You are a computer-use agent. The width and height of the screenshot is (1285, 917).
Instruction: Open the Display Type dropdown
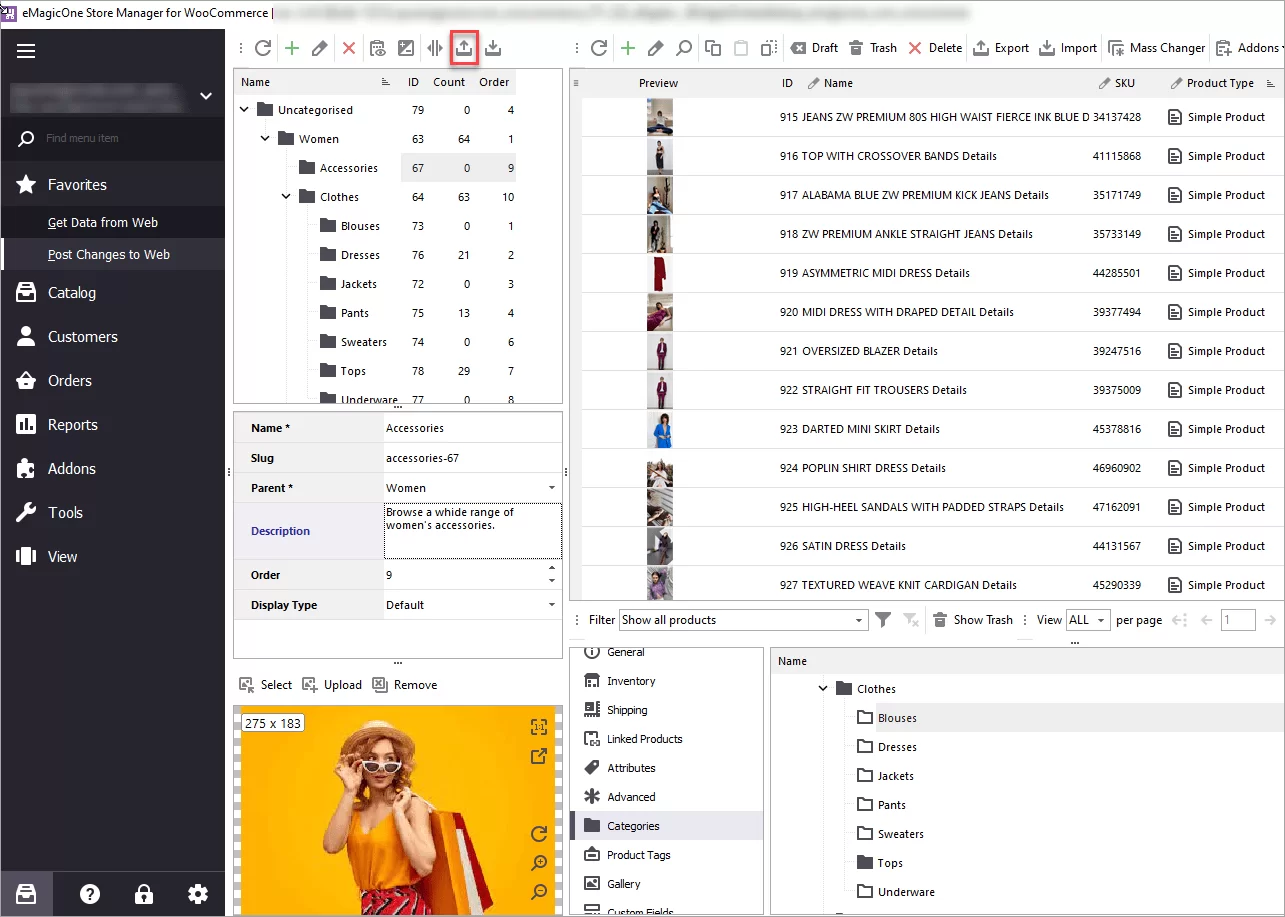tap(551, 605)
